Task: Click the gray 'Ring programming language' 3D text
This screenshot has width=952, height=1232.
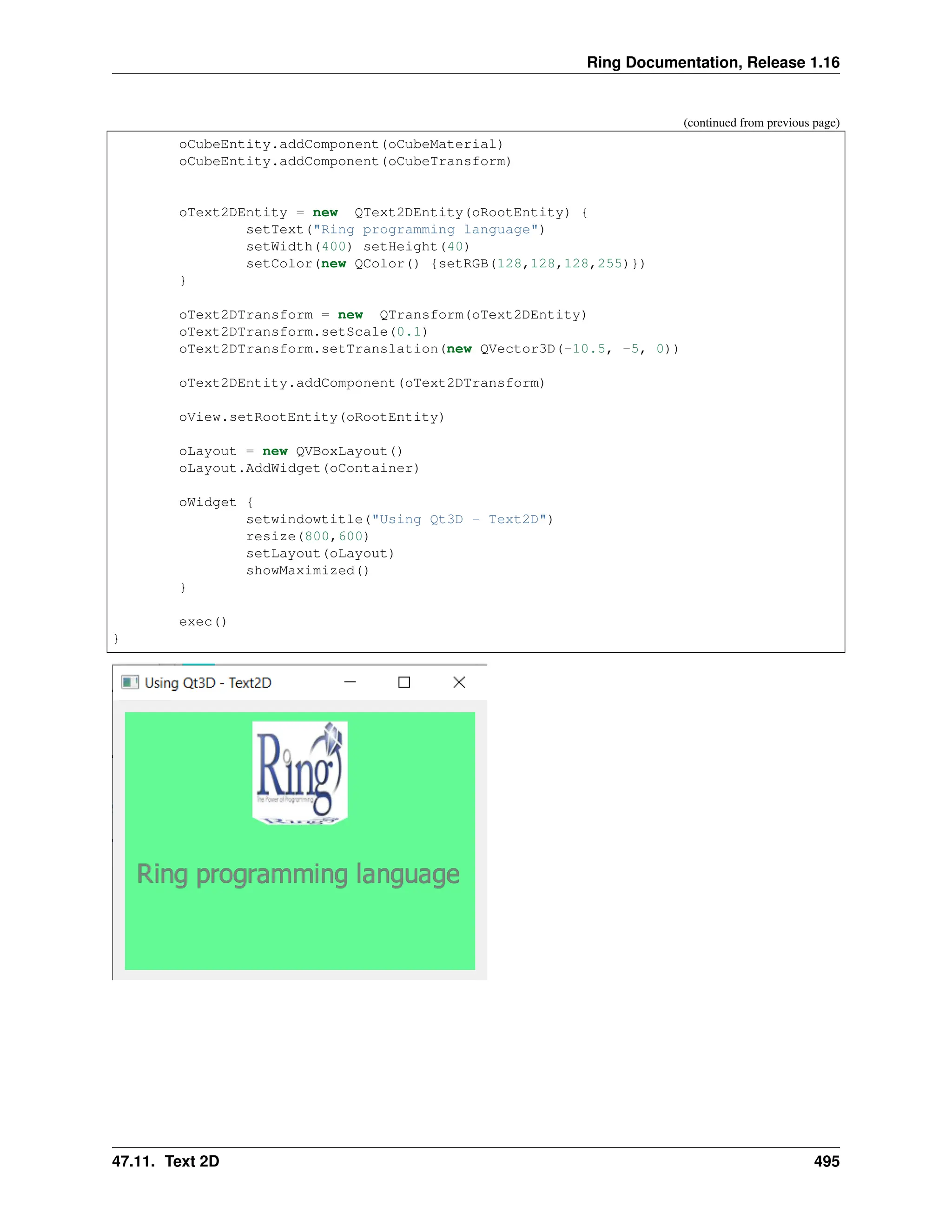Action: (298, 874)
